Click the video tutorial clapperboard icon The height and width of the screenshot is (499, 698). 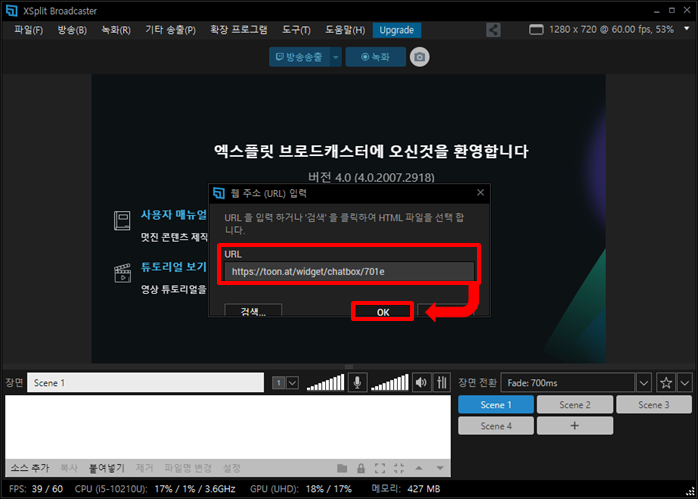[122, 274]
